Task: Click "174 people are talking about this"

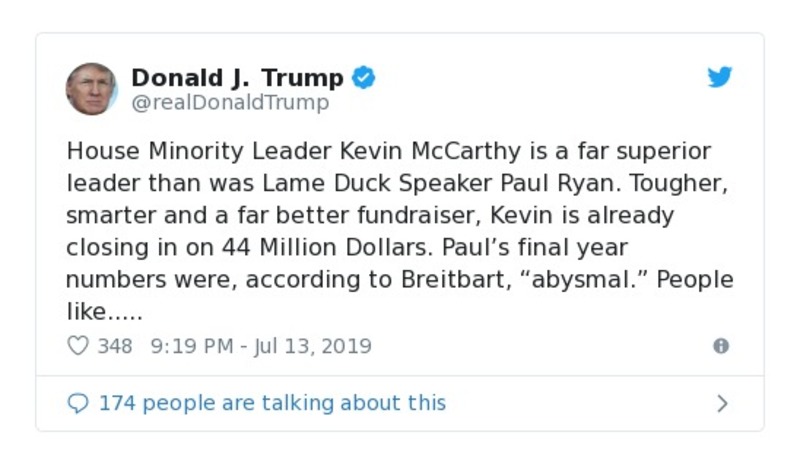Action: 272,403
